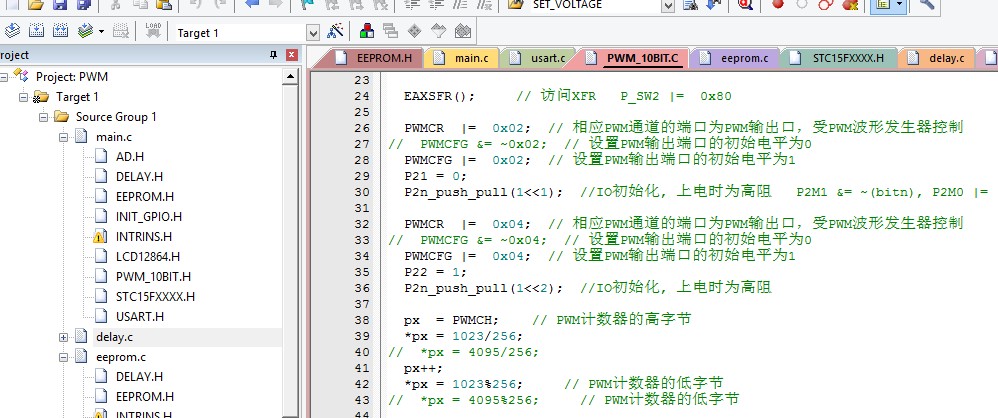Save the current file with the Save icon

click(x=60, y=5)
